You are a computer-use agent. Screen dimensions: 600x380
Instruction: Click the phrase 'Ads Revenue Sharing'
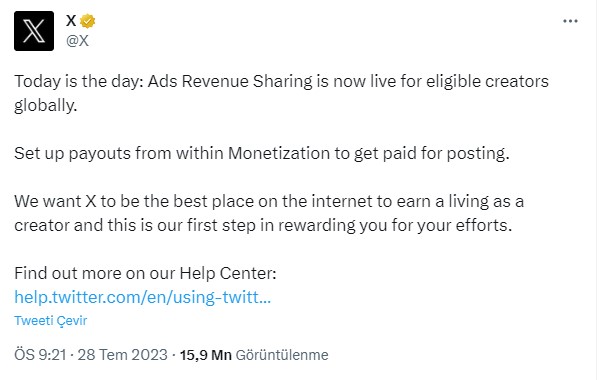coord(230,82)
